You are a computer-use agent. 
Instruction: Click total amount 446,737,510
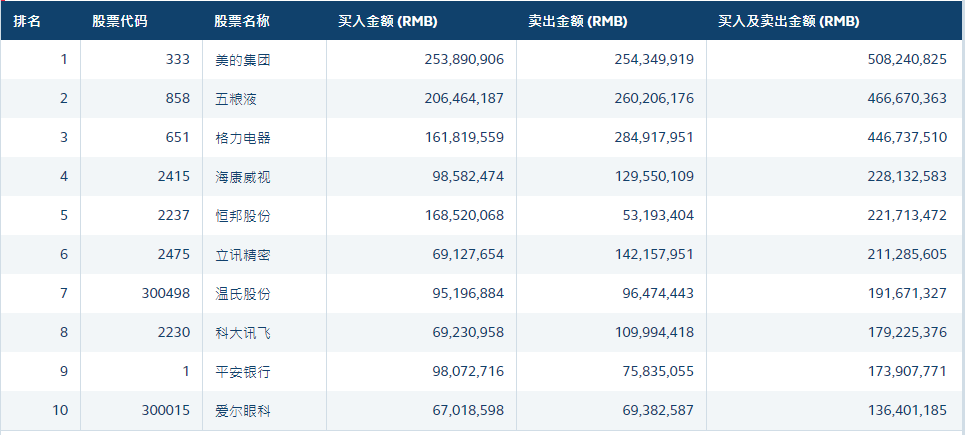[x=907, y=137]
